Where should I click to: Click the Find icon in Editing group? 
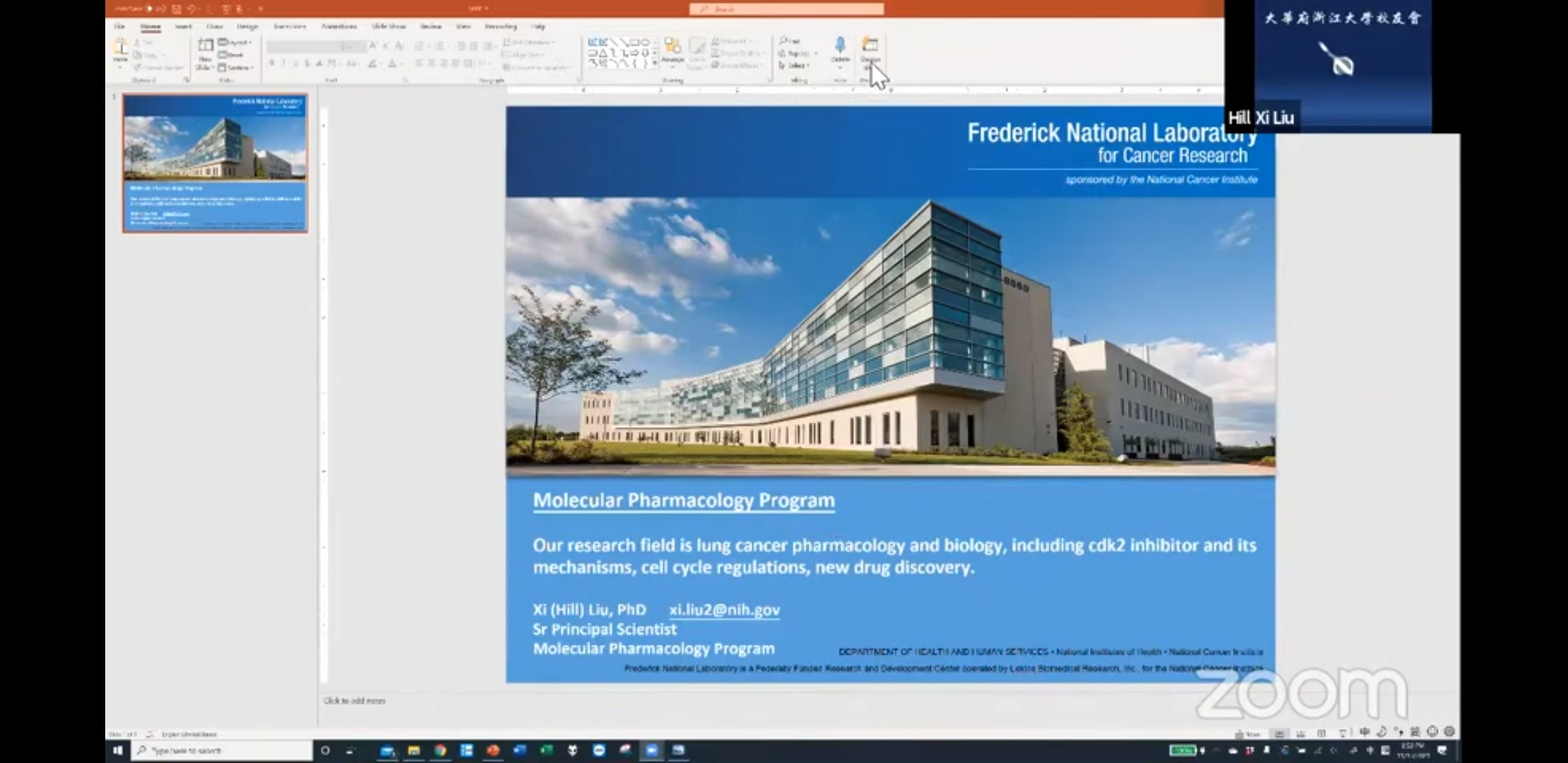point(790,41)
